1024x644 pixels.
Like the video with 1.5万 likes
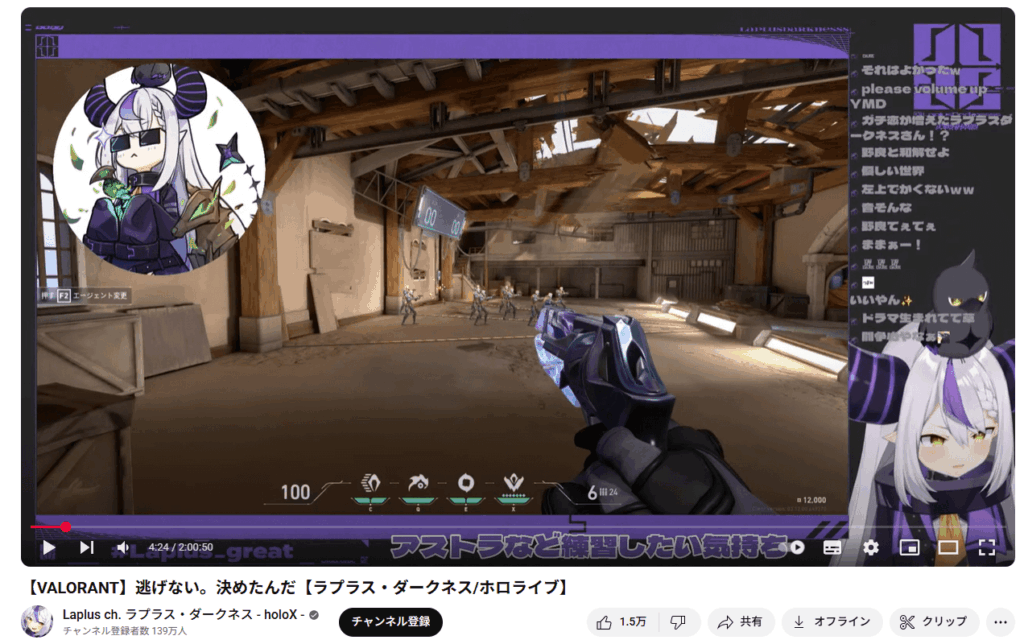coord(622,622)
